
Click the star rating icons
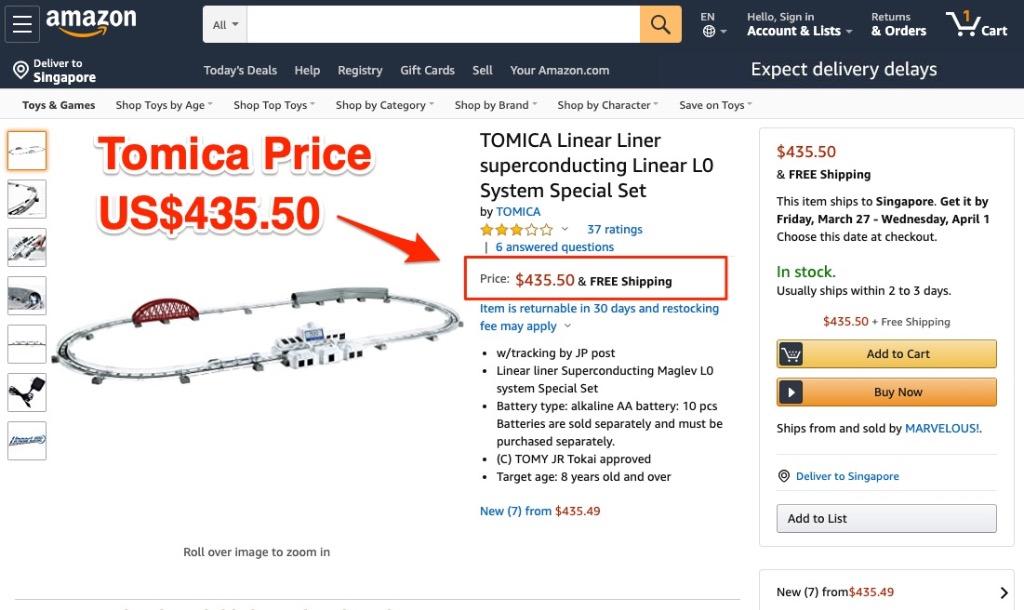tap(516, 230)
